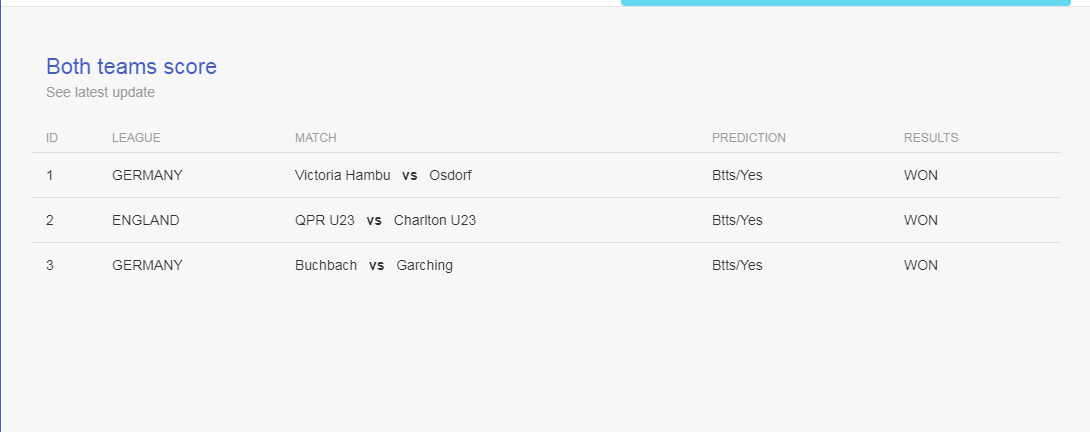Select Btts/Yes prediction for QPR U23 match
This screenshot has height=432, width=1090.
coord(737,221)
